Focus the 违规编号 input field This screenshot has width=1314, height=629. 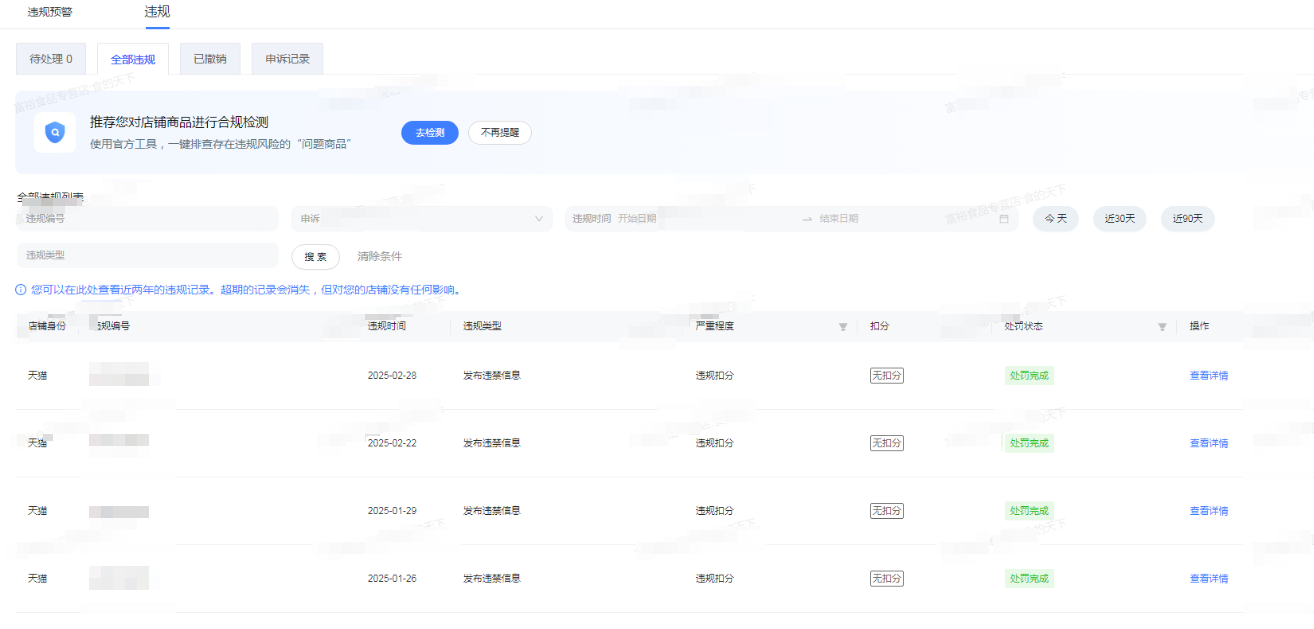point(147,219)
